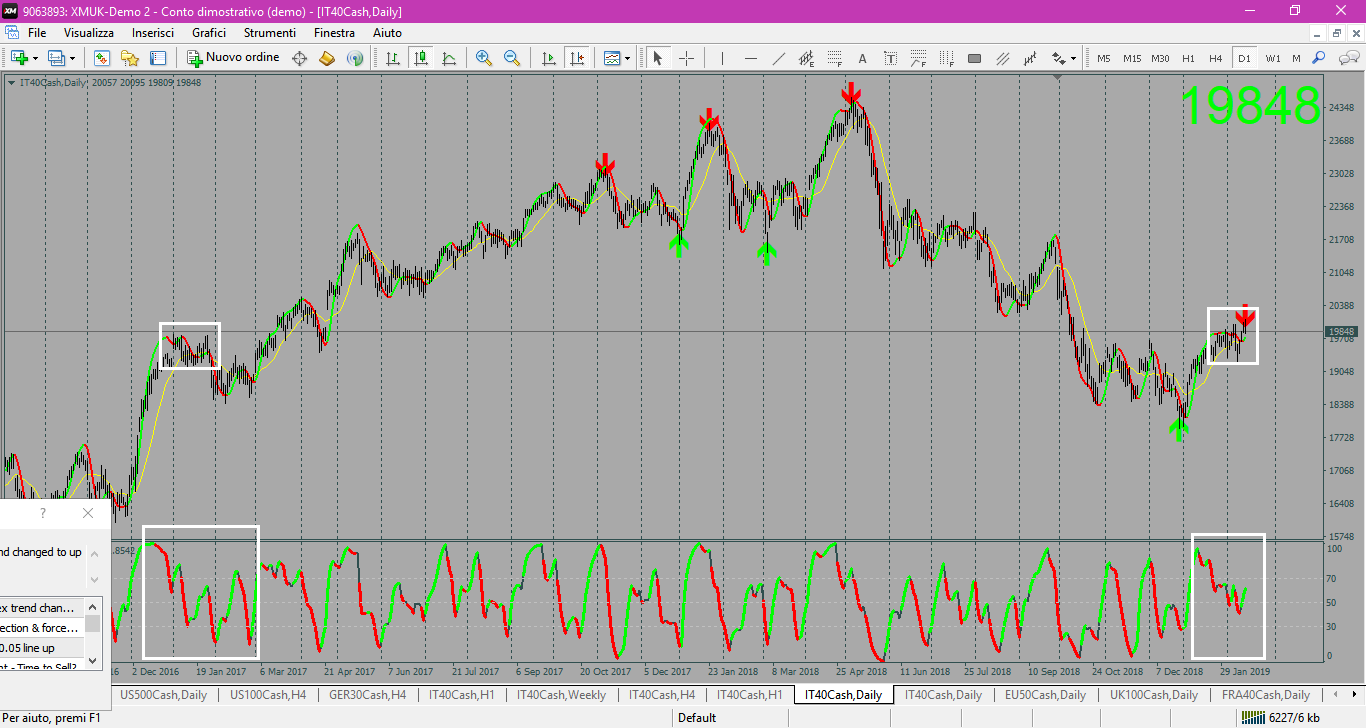The image size is (1366, 728).
Task: Open the Aiuto menu
Action: coord(387,33)
